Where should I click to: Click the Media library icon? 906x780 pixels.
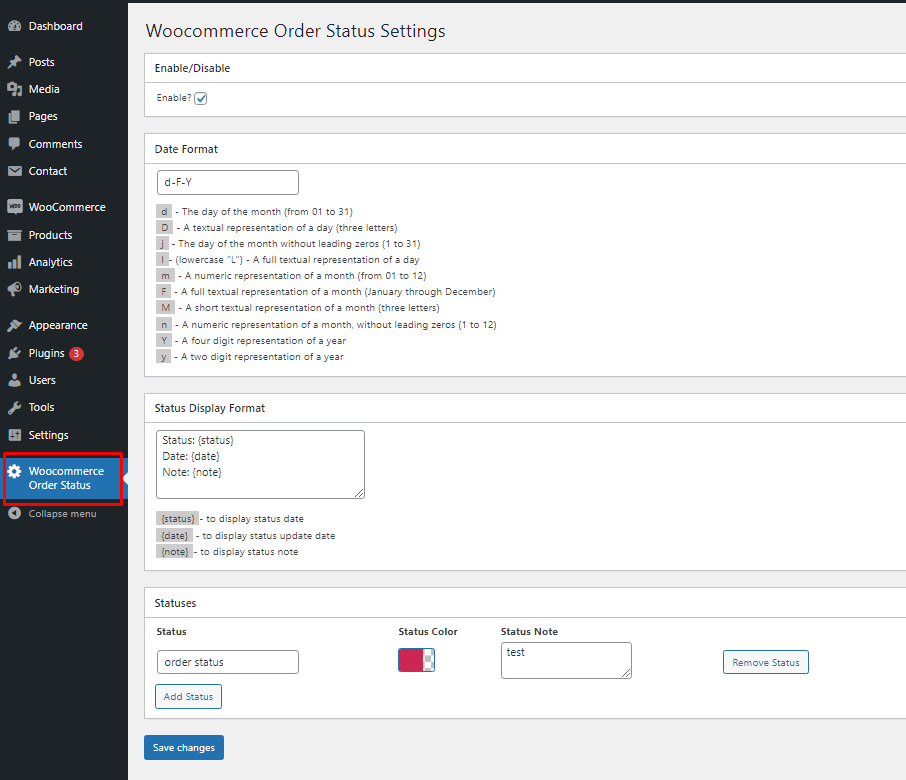[x=14, y=89]
